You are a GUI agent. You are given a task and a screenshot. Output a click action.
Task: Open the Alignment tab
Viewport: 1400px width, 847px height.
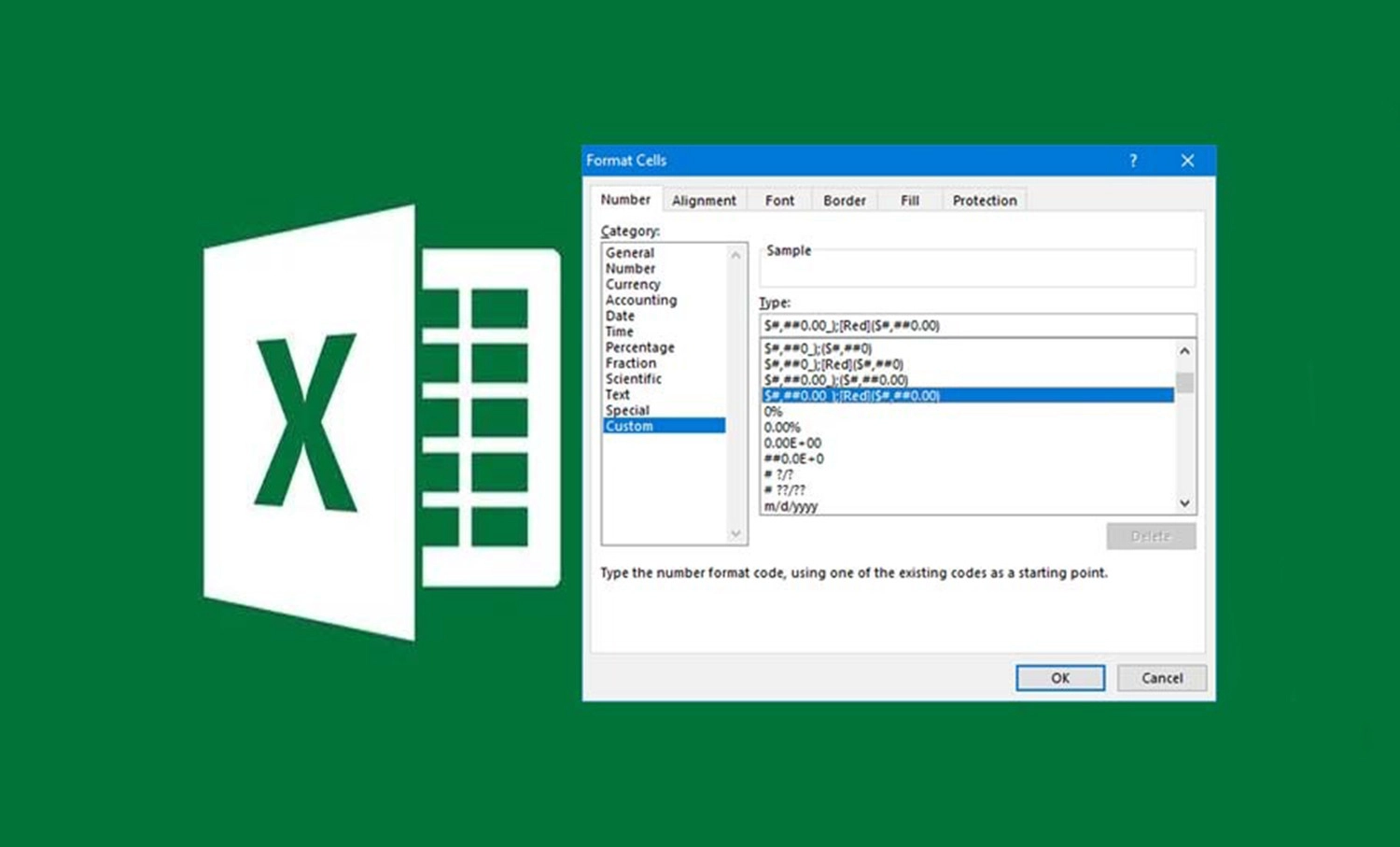click(x=704, y=200)
